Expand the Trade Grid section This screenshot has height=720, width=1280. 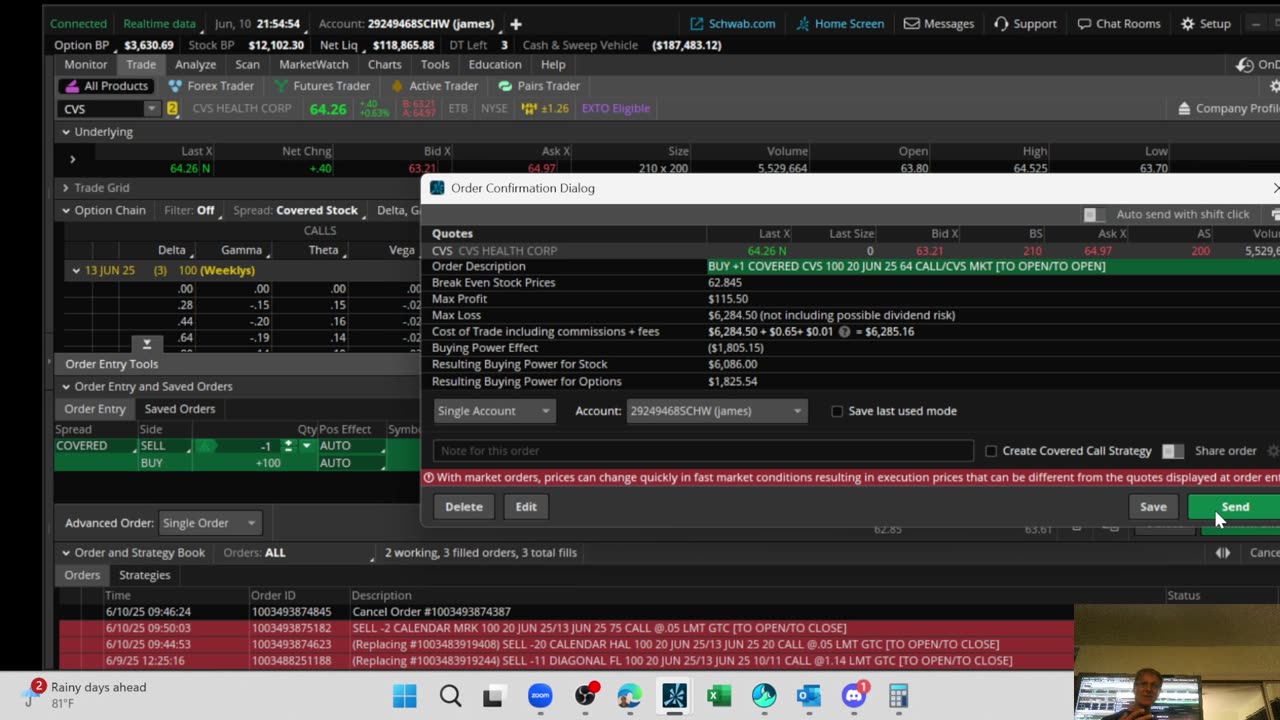click(66, 188)
